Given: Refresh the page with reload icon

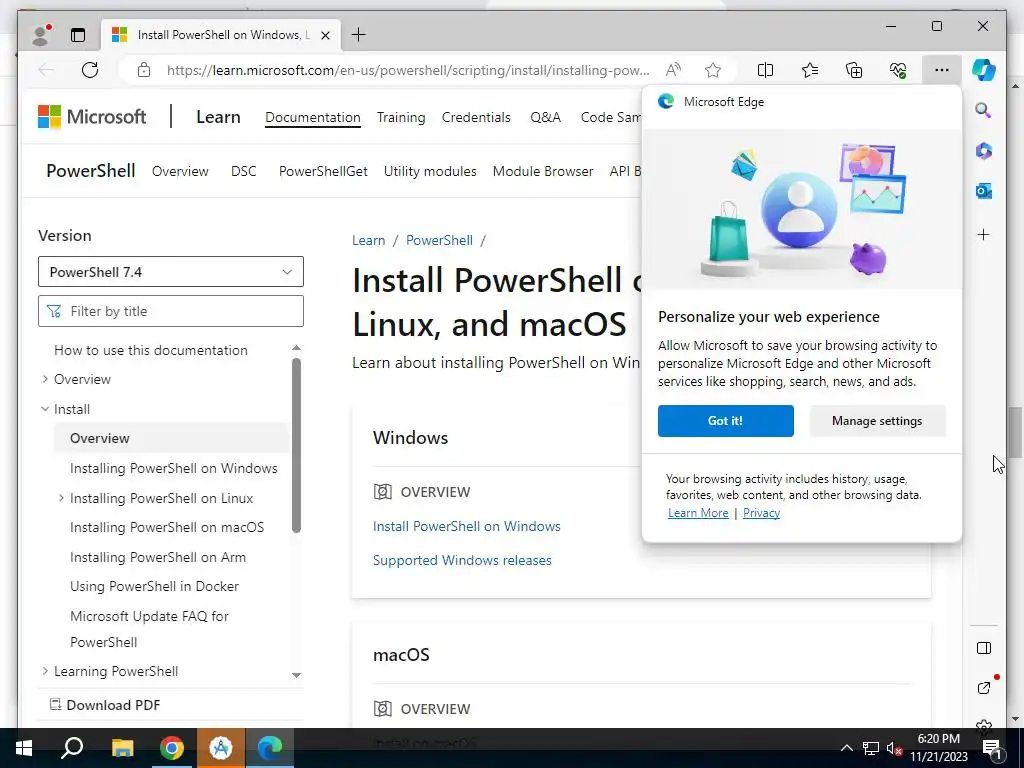Looking at the screenshot, I should (90, 70).
